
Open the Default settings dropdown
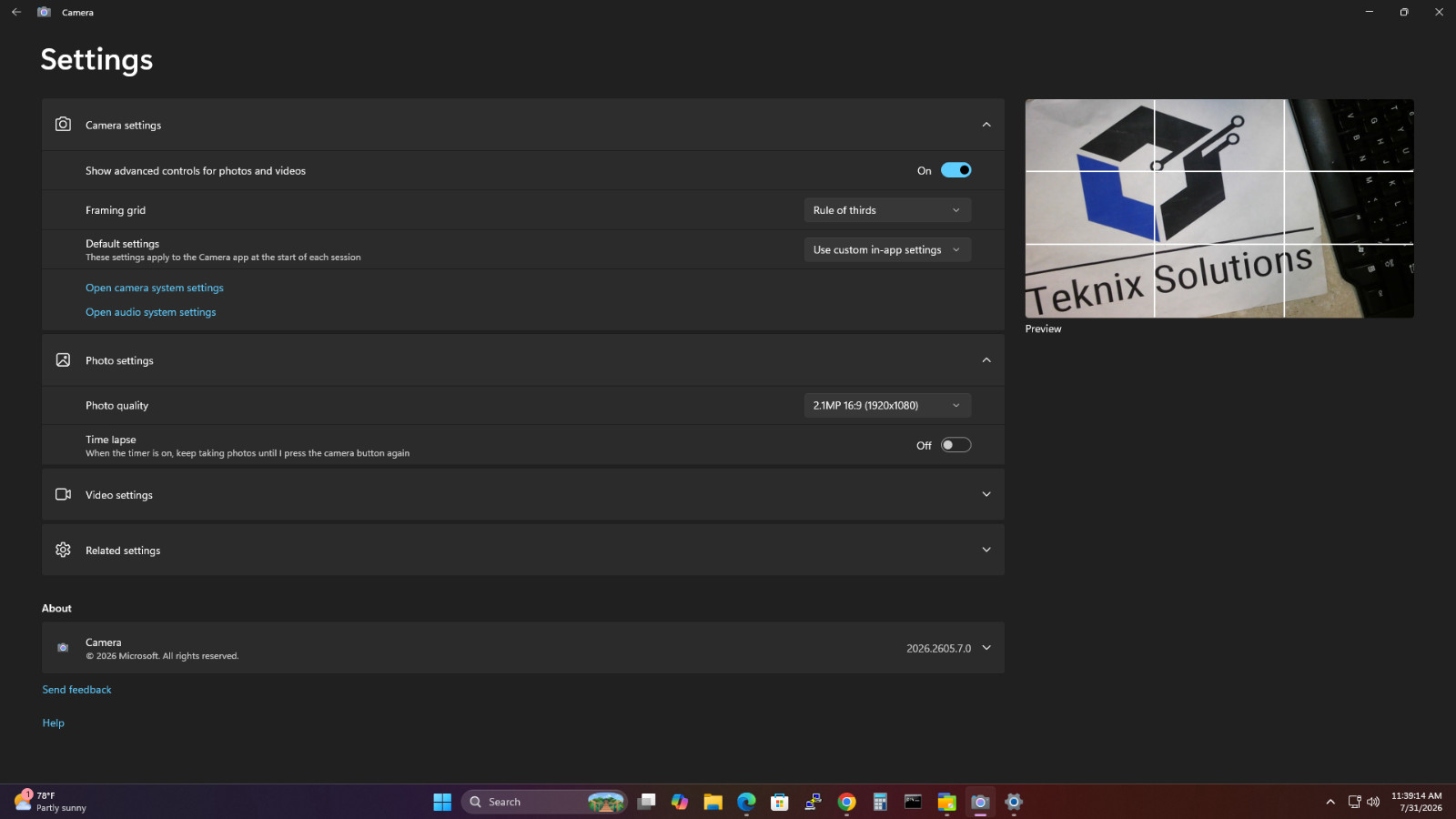pos(887,249)
